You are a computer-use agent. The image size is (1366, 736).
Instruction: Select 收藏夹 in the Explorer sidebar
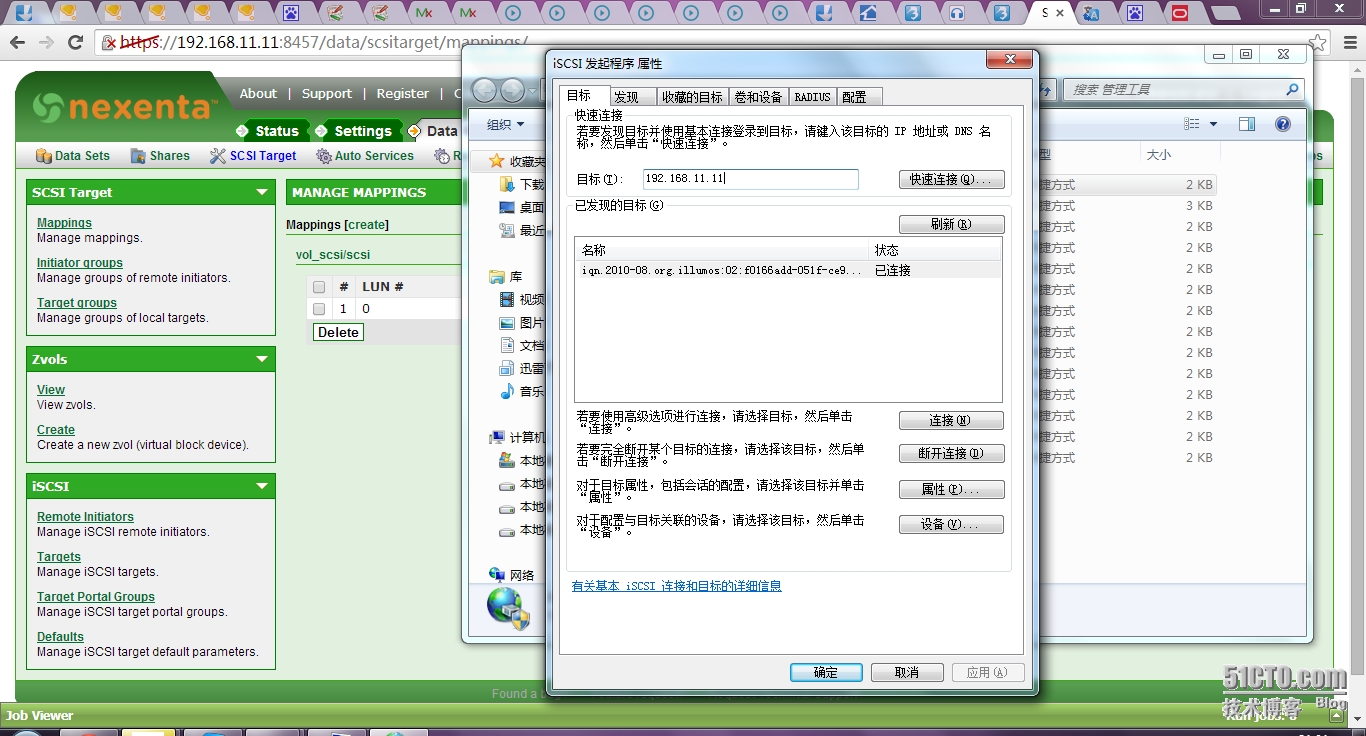[x=517, y=162]
